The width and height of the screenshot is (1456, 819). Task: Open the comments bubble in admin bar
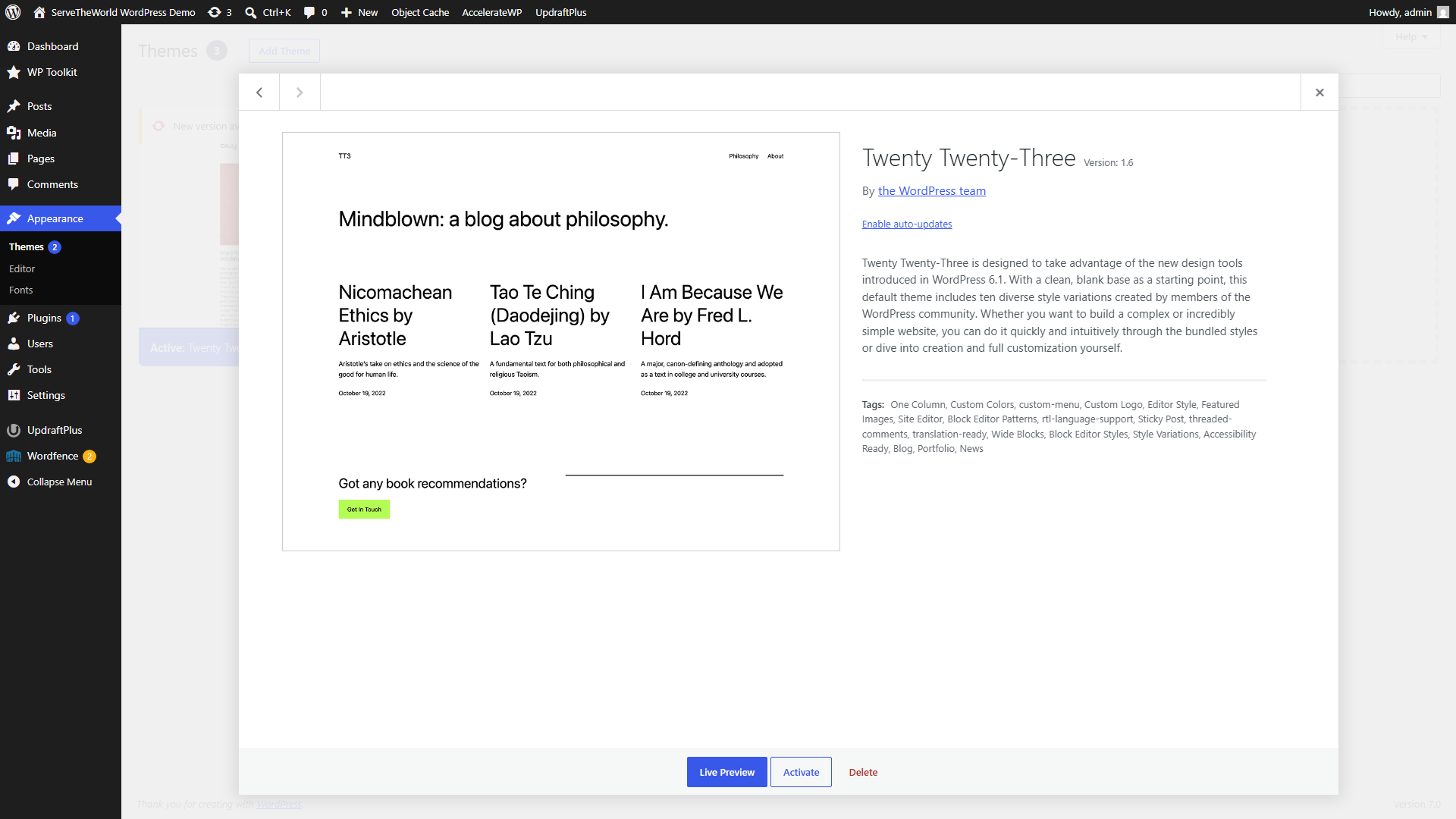(x=309, y=12)
